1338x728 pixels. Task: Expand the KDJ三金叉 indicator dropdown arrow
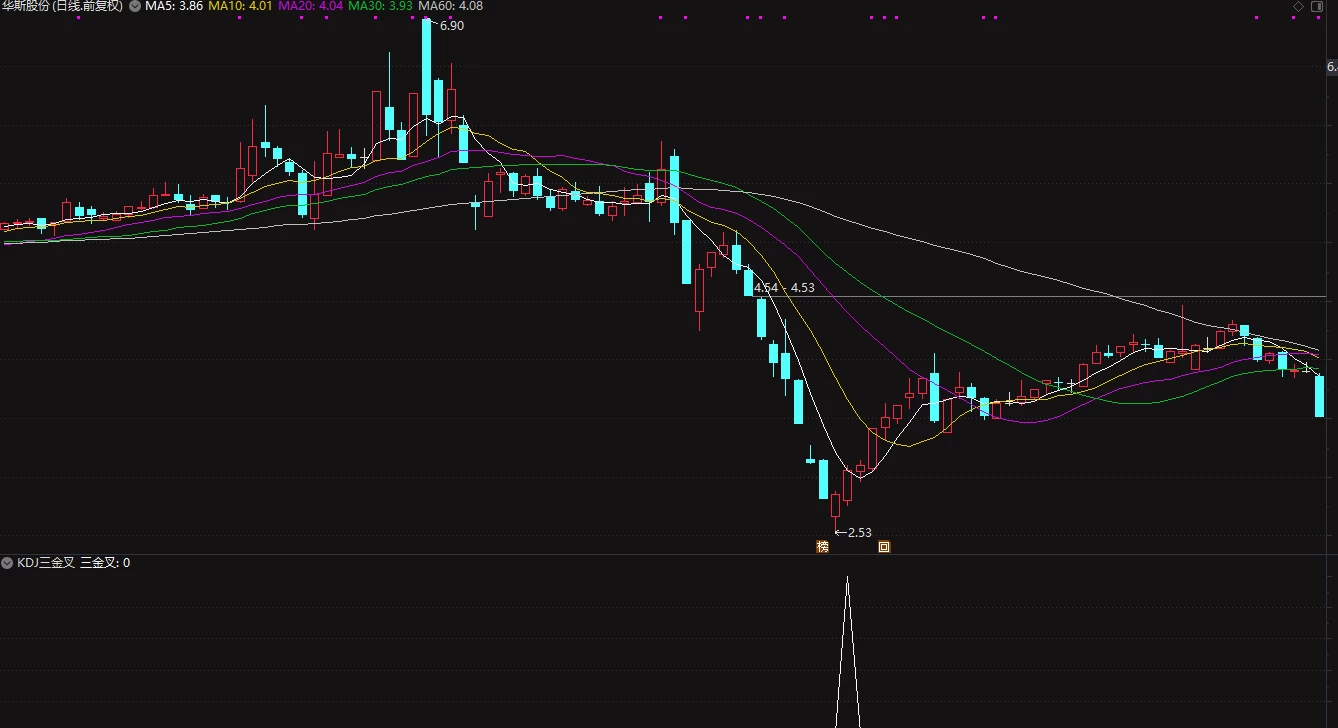coord(8,563)
